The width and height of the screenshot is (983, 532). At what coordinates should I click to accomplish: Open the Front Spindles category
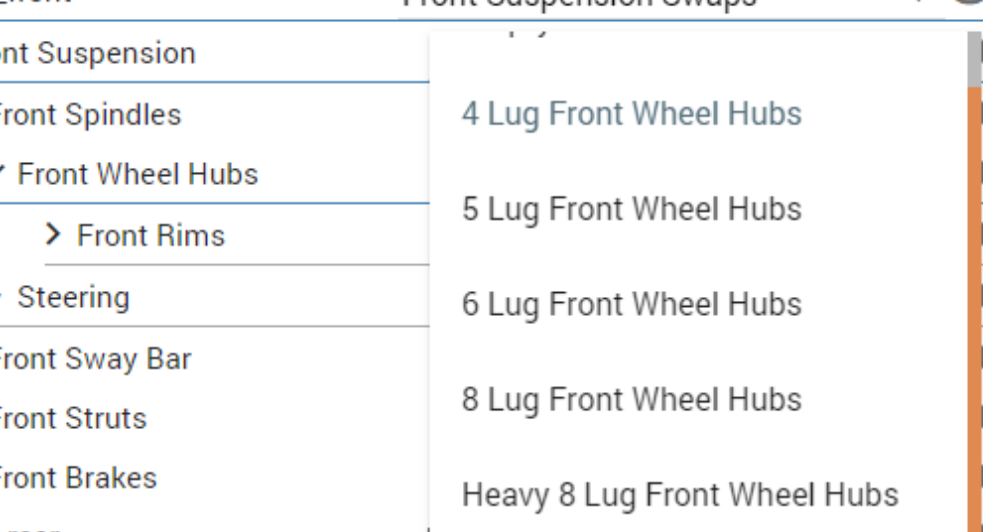click(x=88, y=114)
